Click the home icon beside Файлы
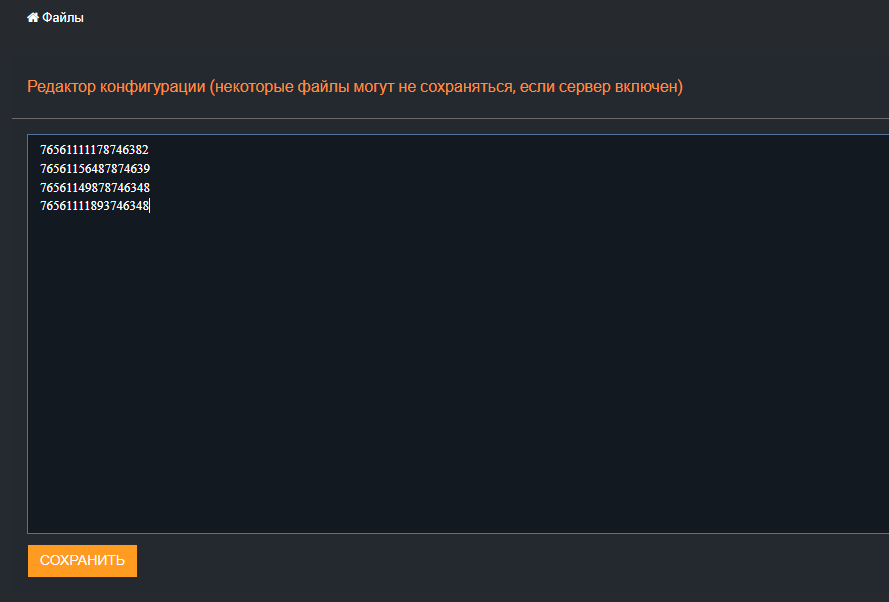 [x=33, y=17]
